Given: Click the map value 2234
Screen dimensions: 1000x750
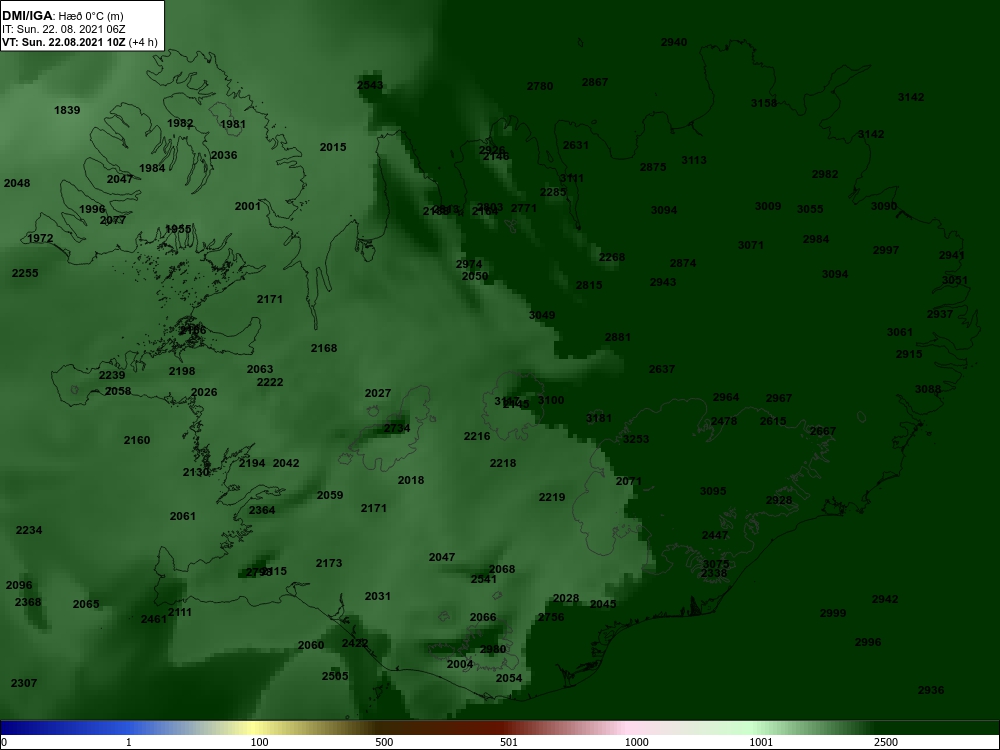Looking at the screenshot, I should click(x=29, y=530).
